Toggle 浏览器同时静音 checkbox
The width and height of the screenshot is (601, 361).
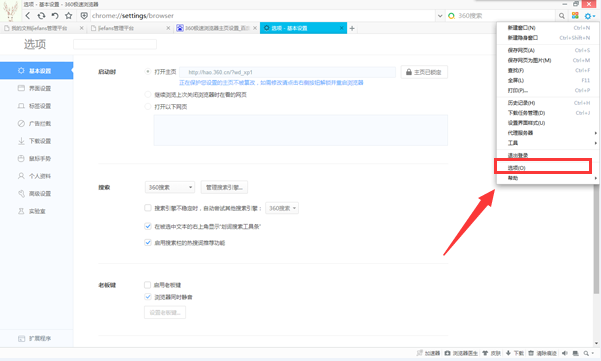pyautogui.click(x=148, y=297)
